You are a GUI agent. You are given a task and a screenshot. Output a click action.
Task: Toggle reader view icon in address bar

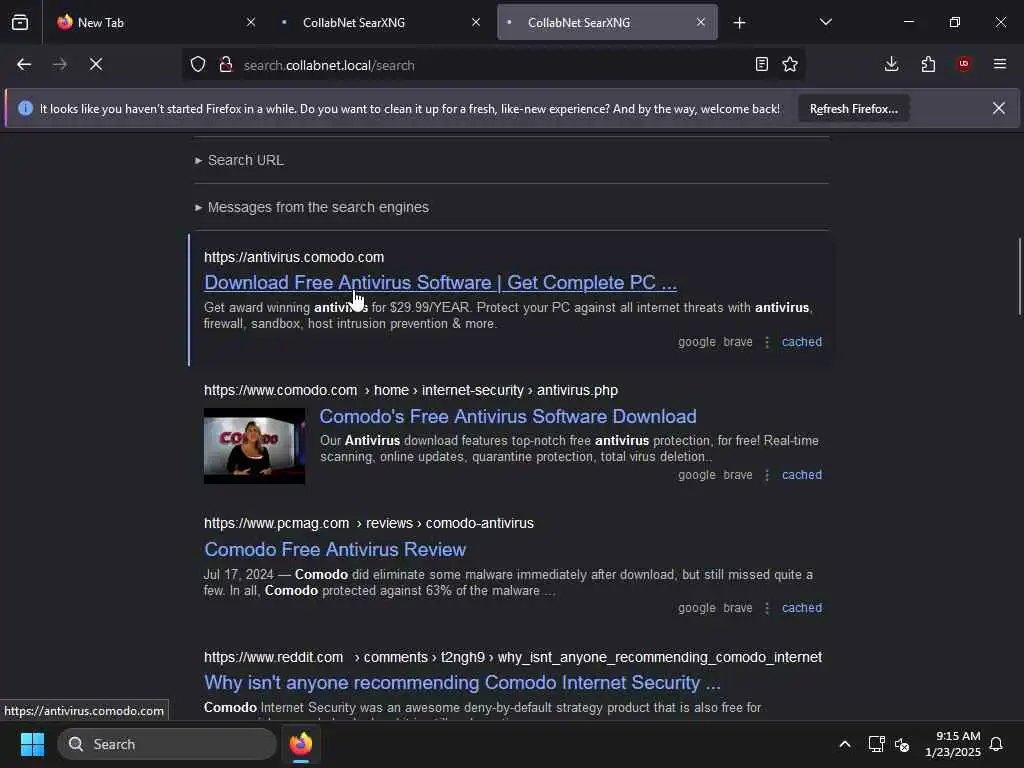761,64
